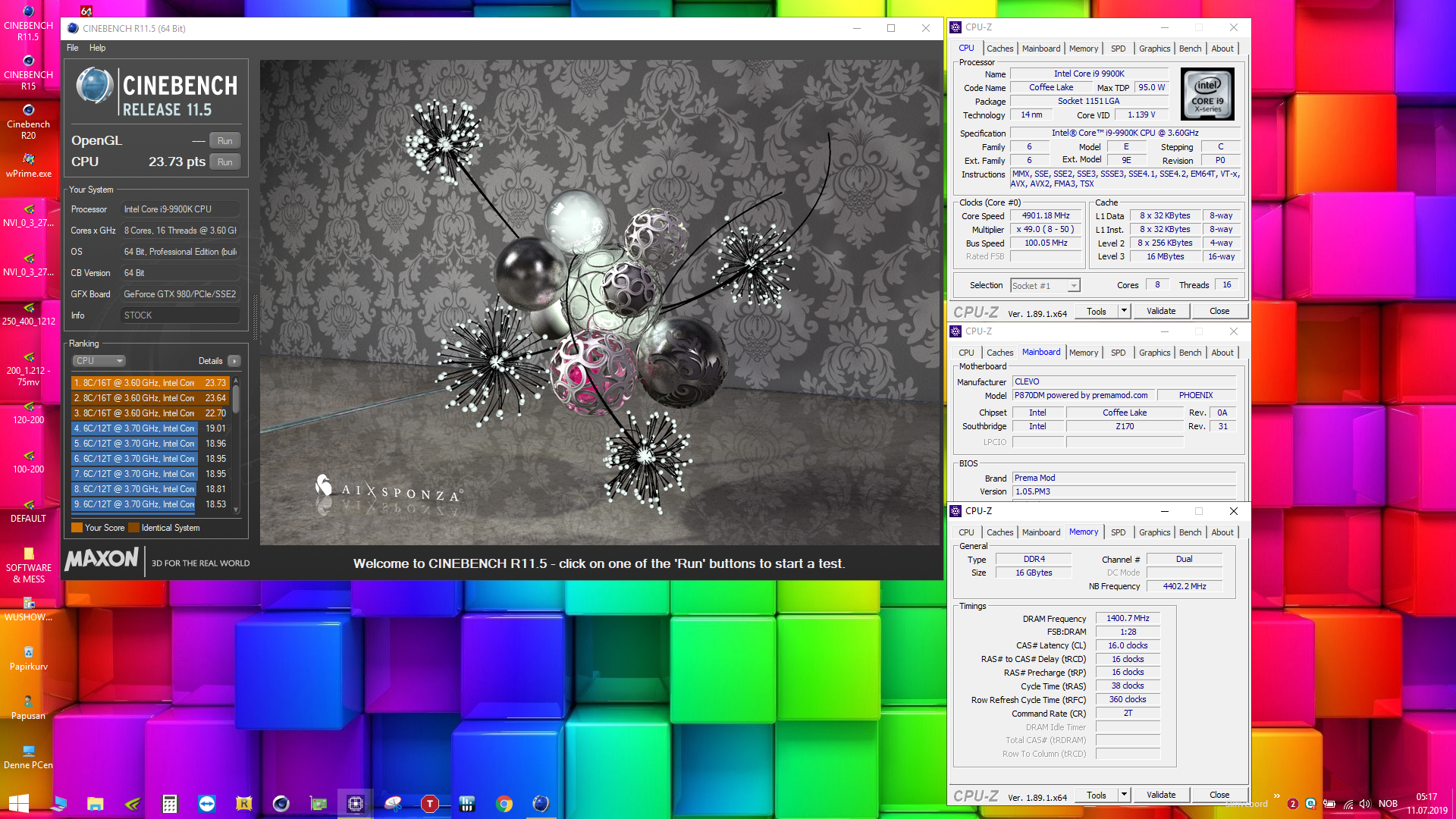Open the 250_400_1212 desktop profile icon
This screenshot has width=1456, height=819.
click(x=28, y=313)
